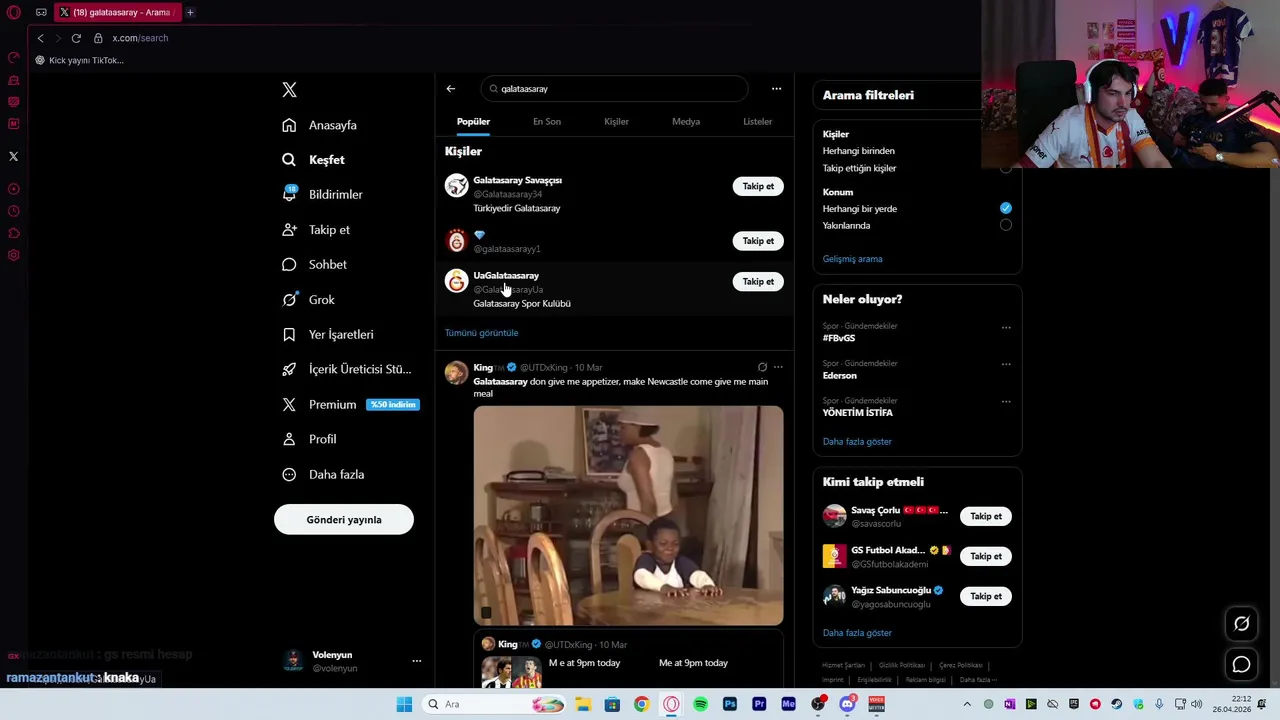Viewport: 1280px width, 720px height.
Task: Reload the x.com page
Action: tap(76, 38)
